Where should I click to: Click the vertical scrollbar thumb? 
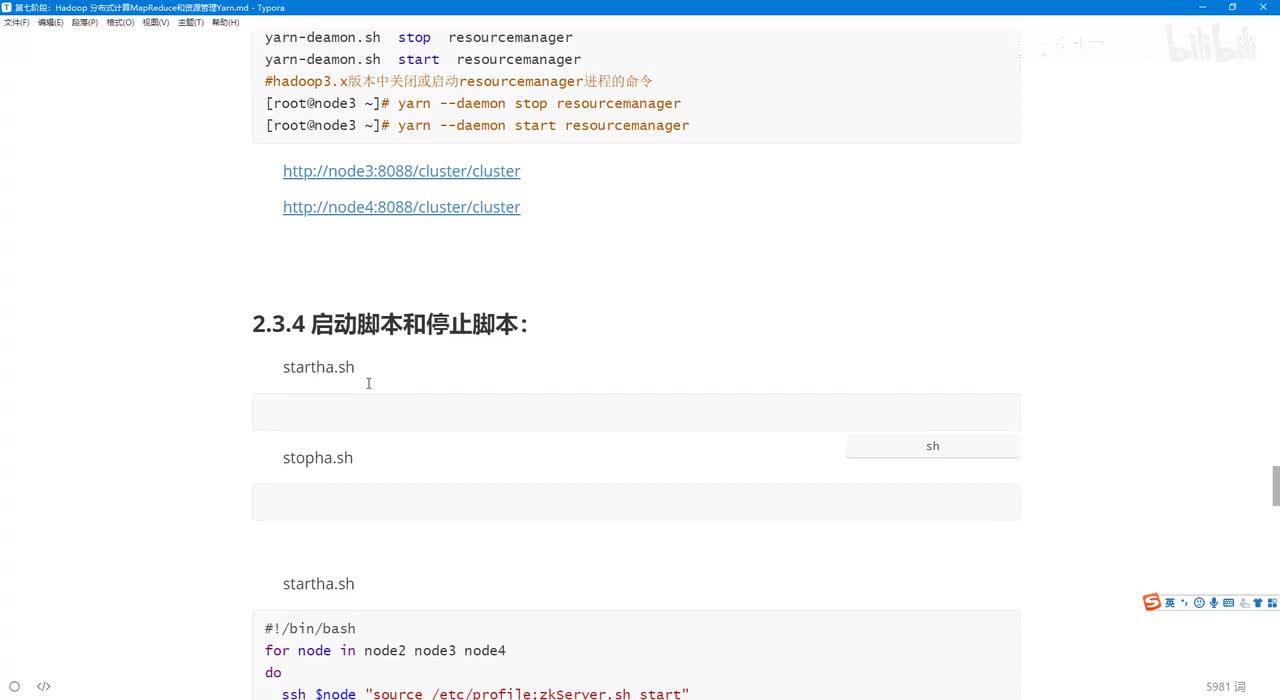[x=1275, y=485]
